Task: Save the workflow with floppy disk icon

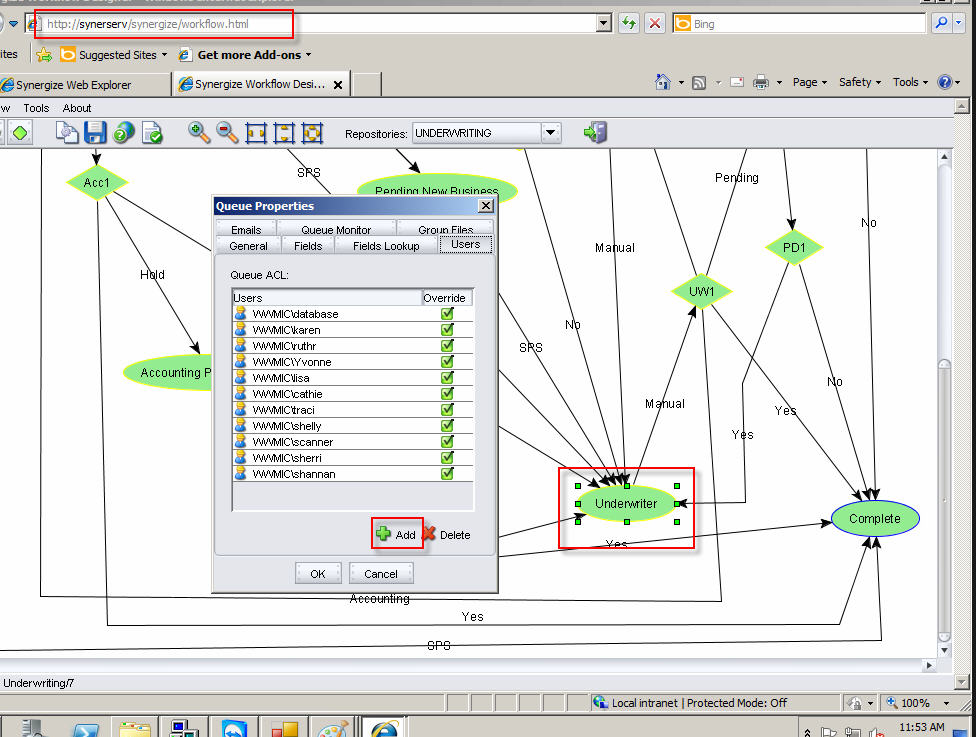Action: (x=95, y=133)
